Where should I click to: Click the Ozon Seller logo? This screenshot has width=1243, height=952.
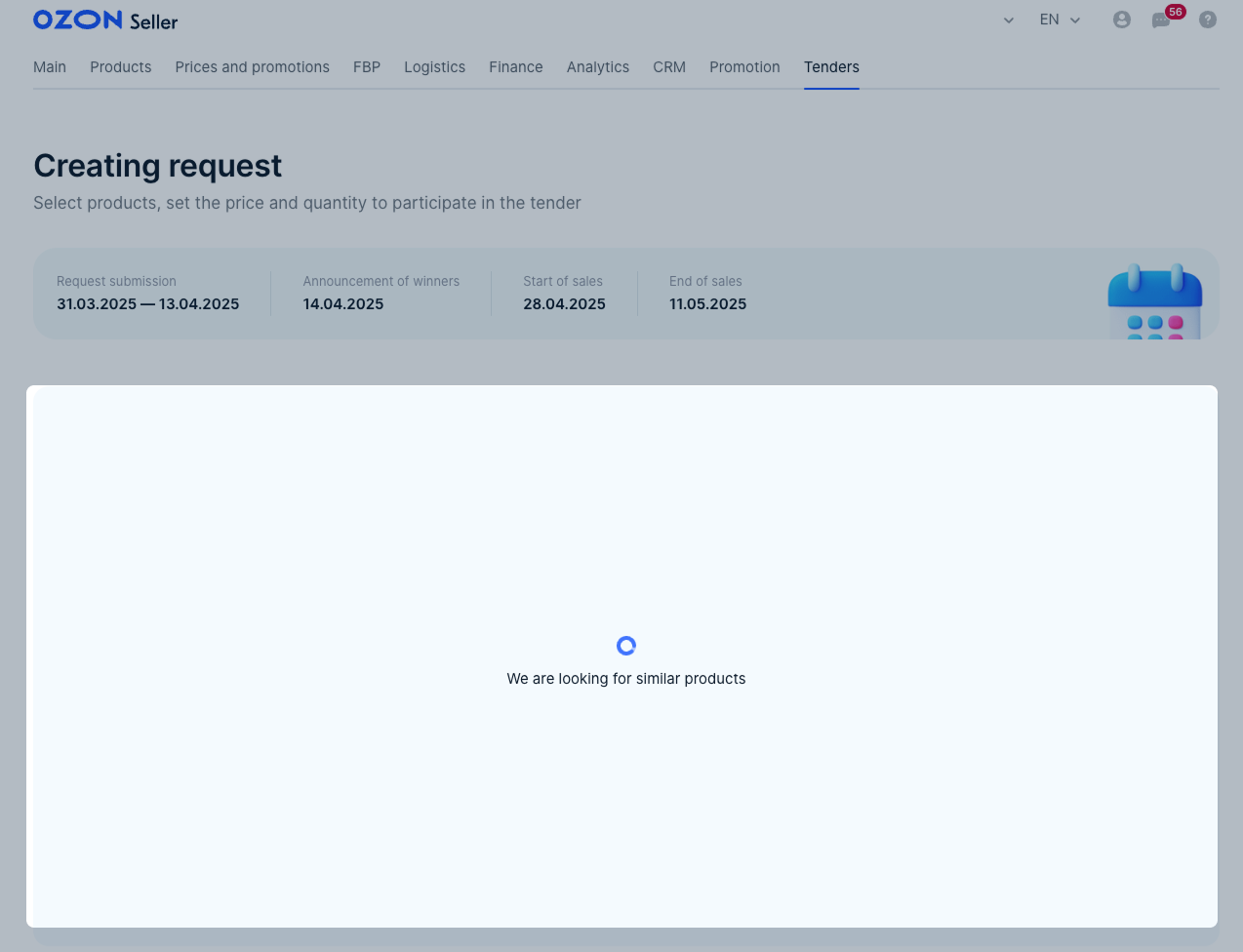(105, 20)
